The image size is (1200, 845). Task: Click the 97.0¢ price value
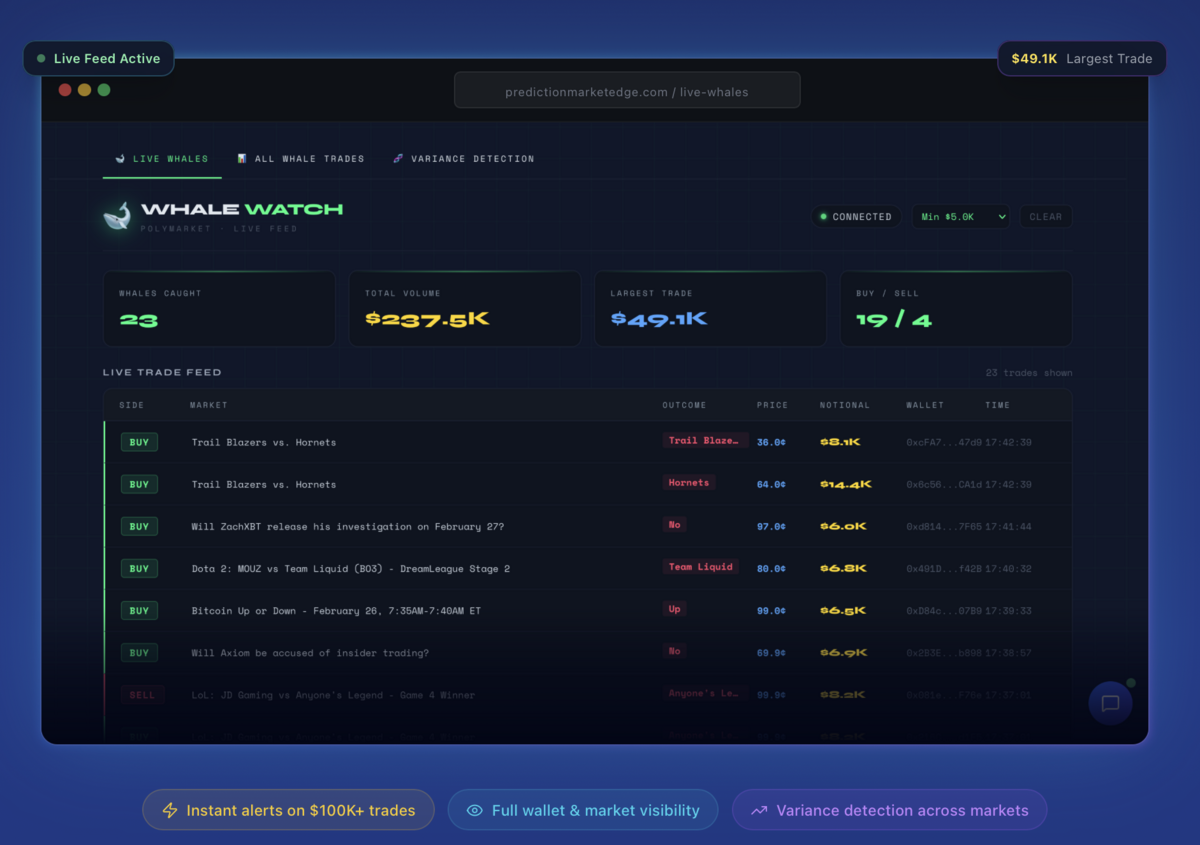771,526
